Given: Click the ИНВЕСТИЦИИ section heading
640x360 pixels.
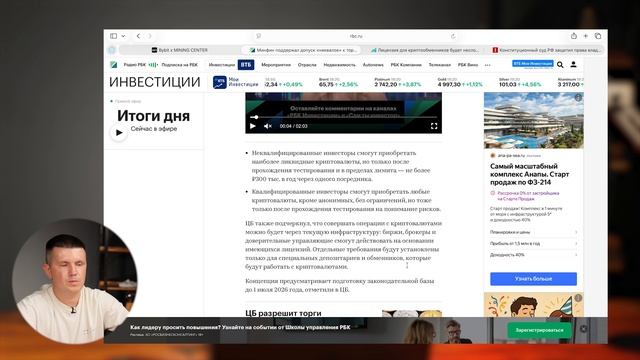Looking at the screenshot, I should 155,82.
